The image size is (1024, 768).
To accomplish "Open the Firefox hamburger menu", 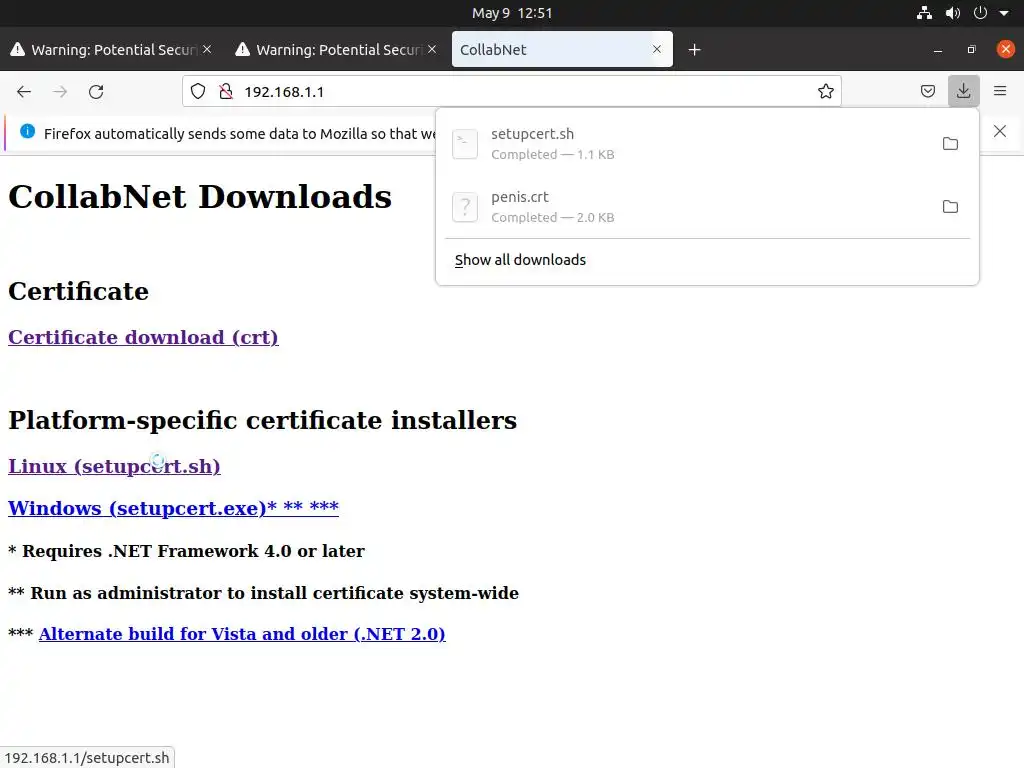I will (x=1000, y=91).
